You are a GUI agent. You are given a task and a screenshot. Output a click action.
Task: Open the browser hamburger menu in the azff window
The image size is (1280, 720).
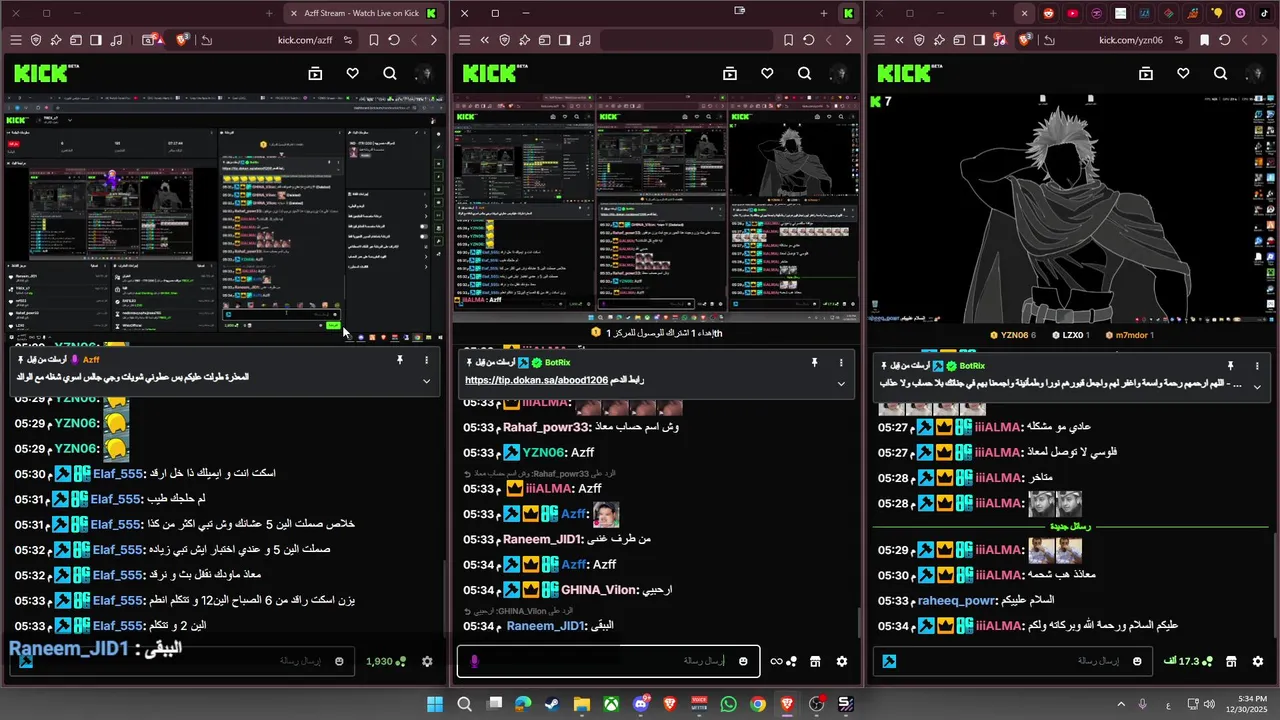[x=15, y=40]
